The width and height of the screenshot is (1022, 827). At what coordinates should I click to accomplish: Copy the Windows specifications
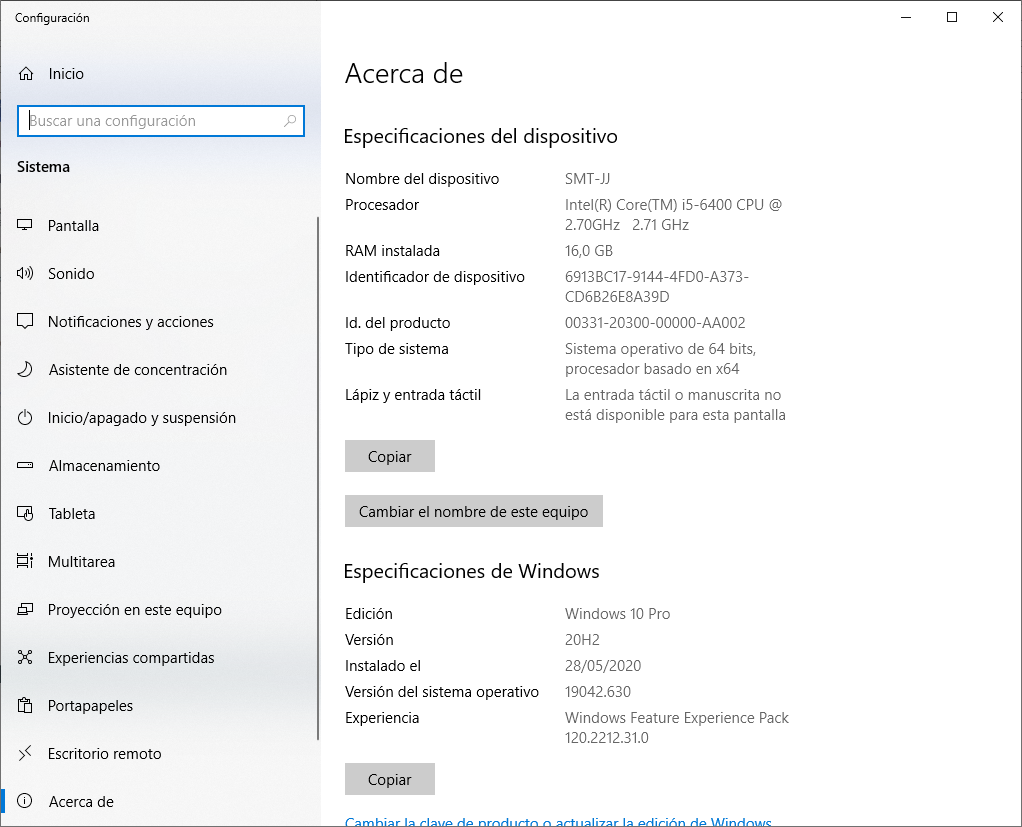click(390, 779)
